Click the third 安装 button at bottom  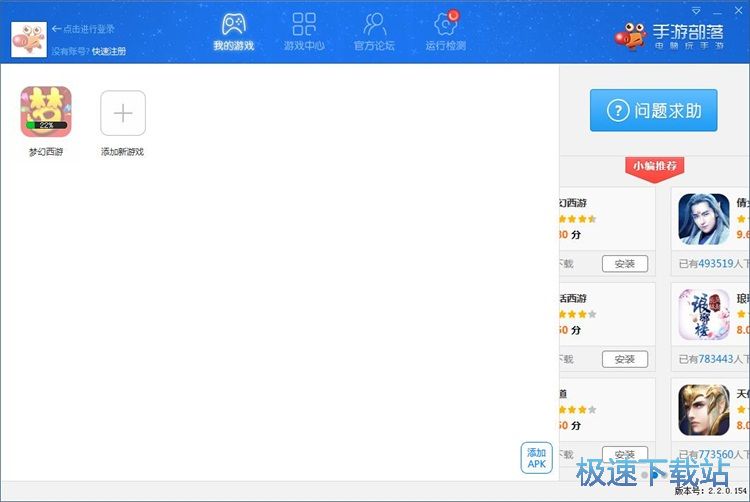coord(625,454)
